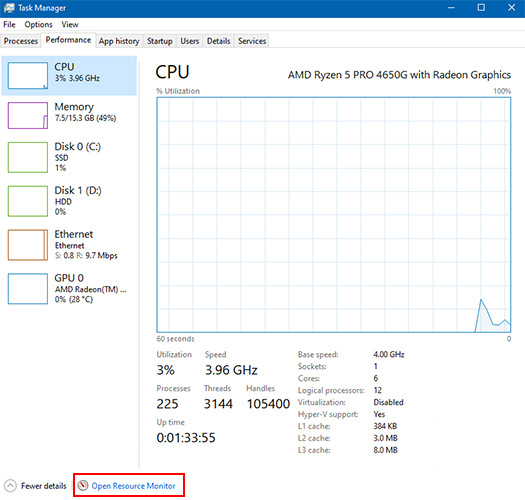Click the 3144 threads value
This screenshot has width=525, height=500.
pyautogui.click(x=218, y=404)
